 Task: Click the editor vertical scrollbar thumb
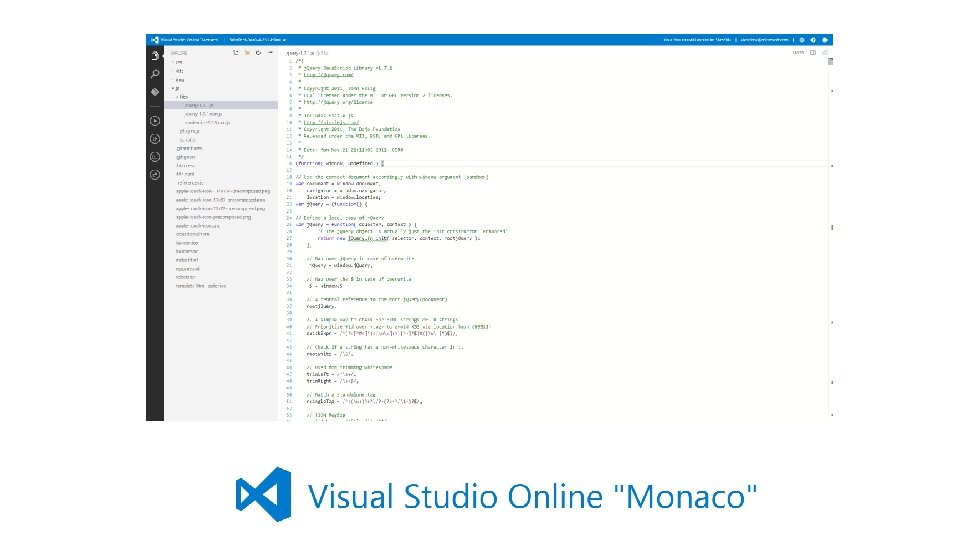point(830,62)
